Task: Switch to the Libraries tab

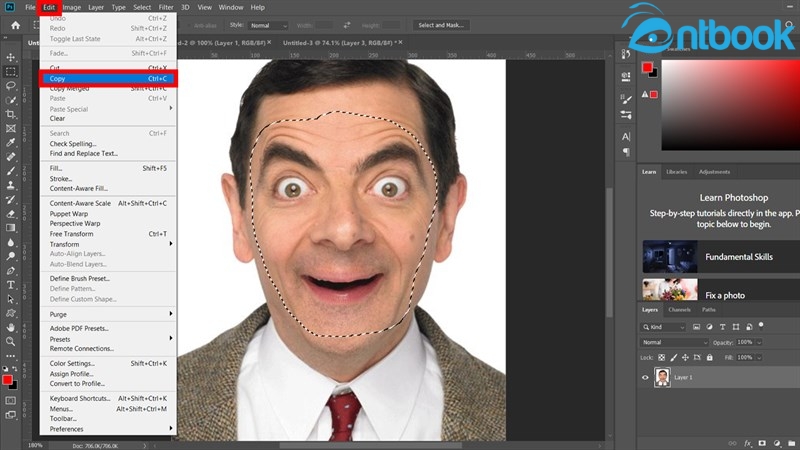Action: click(677, 172)
